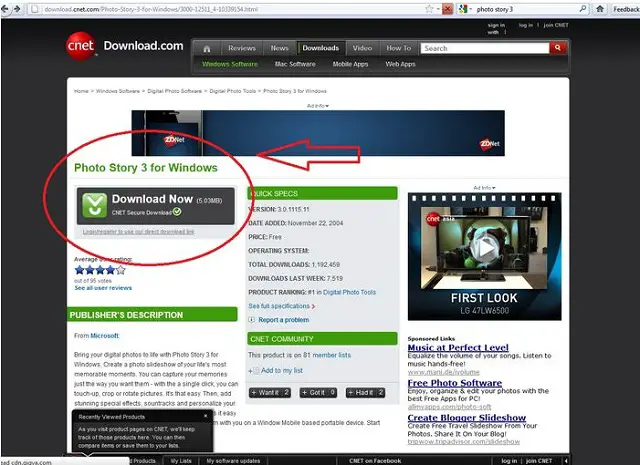Open Ad Info dropdown above the video

tap(484, 188)
